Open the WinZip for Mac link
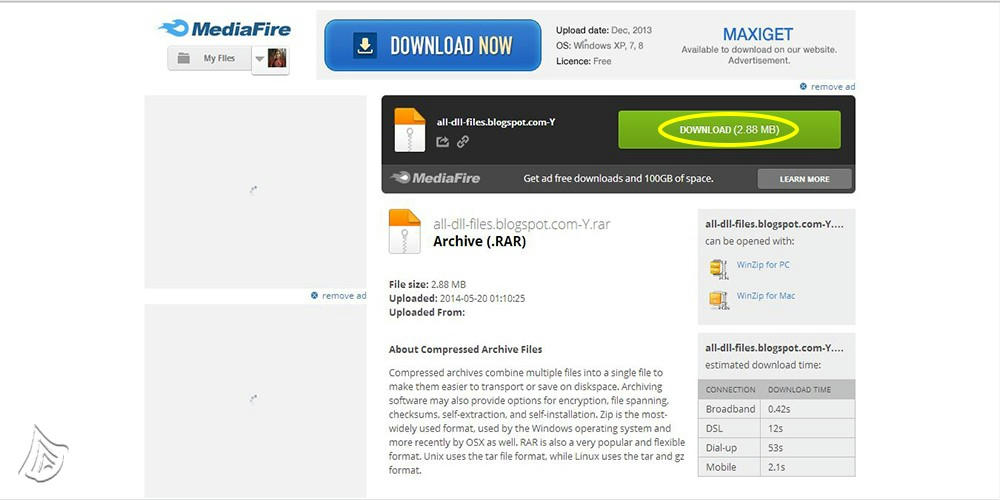Image resolution: width=1000 pixels, height=500 pixels. pyautogui.click(x=765, y=296)
